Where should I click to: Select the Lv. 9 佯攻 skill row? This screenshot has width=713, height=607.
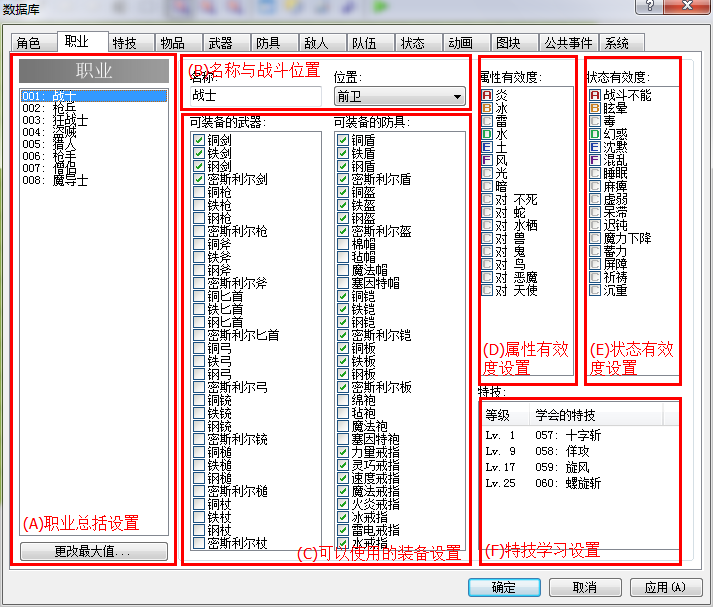coord(580,451)
